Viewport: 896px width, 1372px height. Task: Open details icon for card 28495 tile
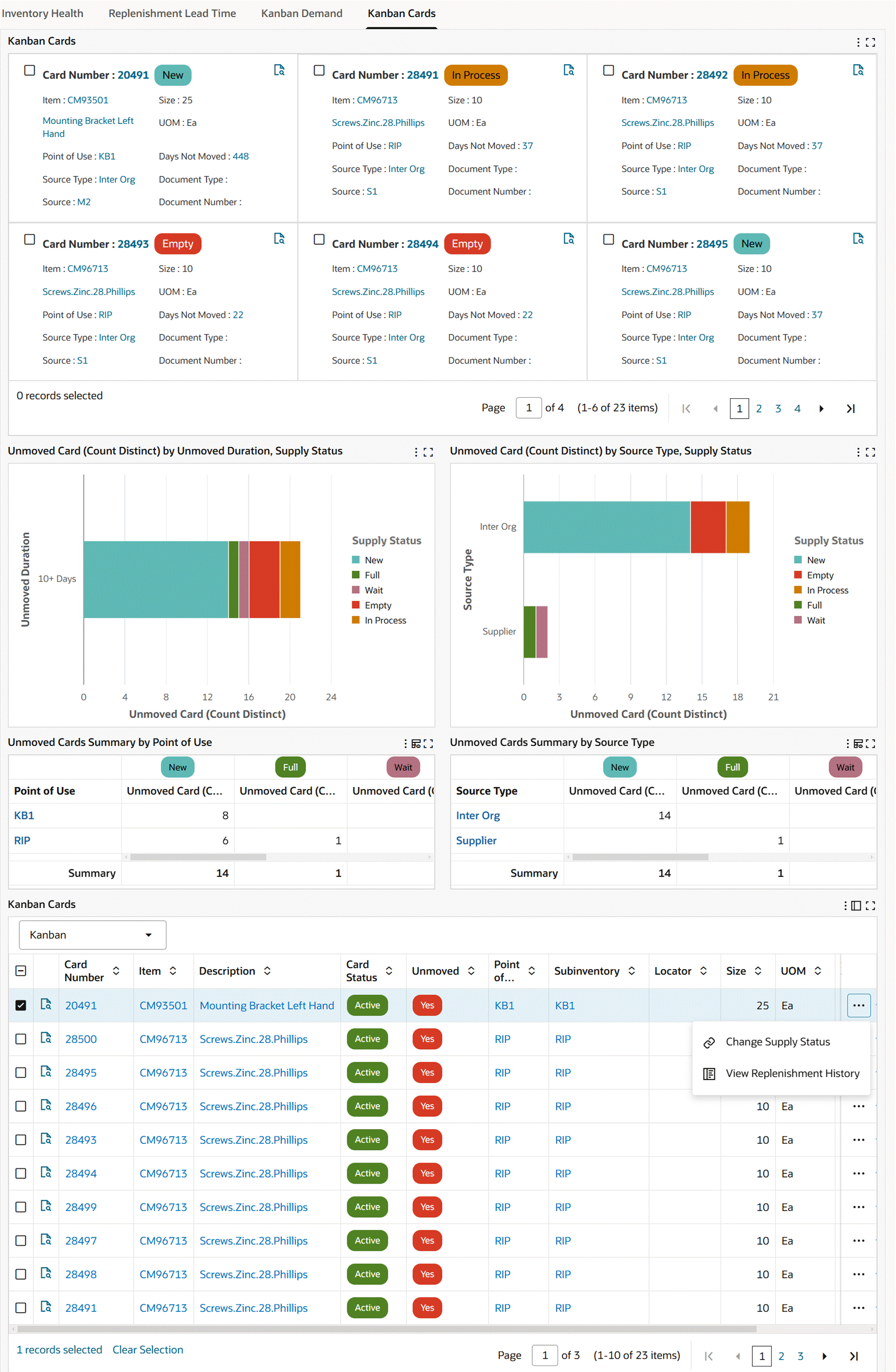click(x=858, y=239)
